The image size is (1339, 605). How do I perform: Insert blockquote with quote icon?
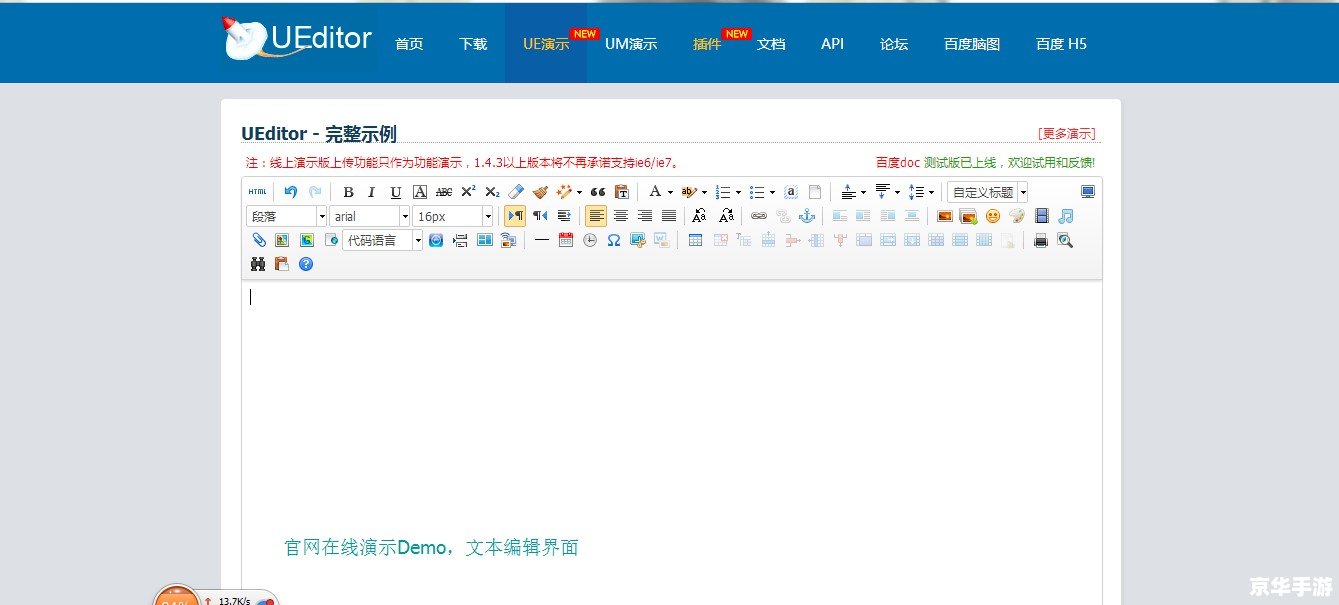tap(598, 192)
